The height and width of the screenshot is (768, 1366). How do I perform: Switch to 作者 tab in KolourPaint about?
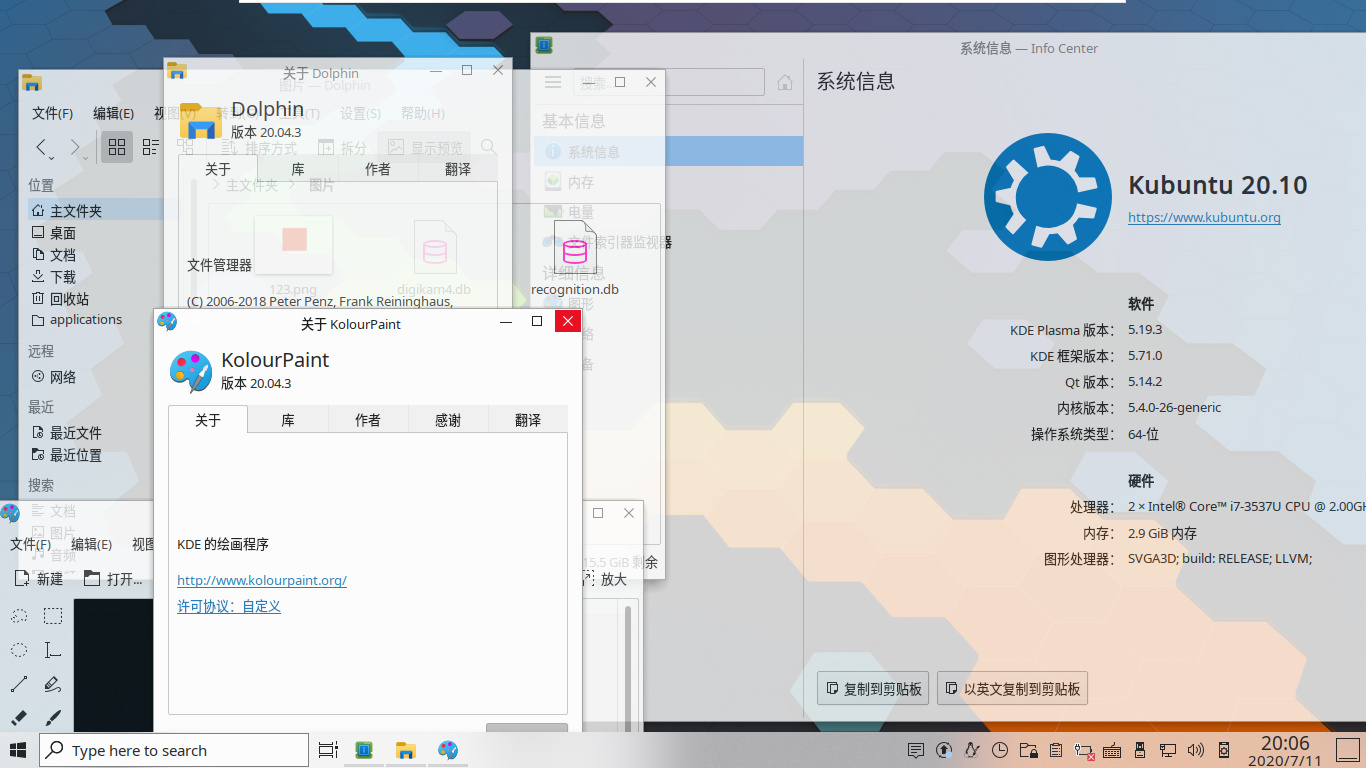368,420
